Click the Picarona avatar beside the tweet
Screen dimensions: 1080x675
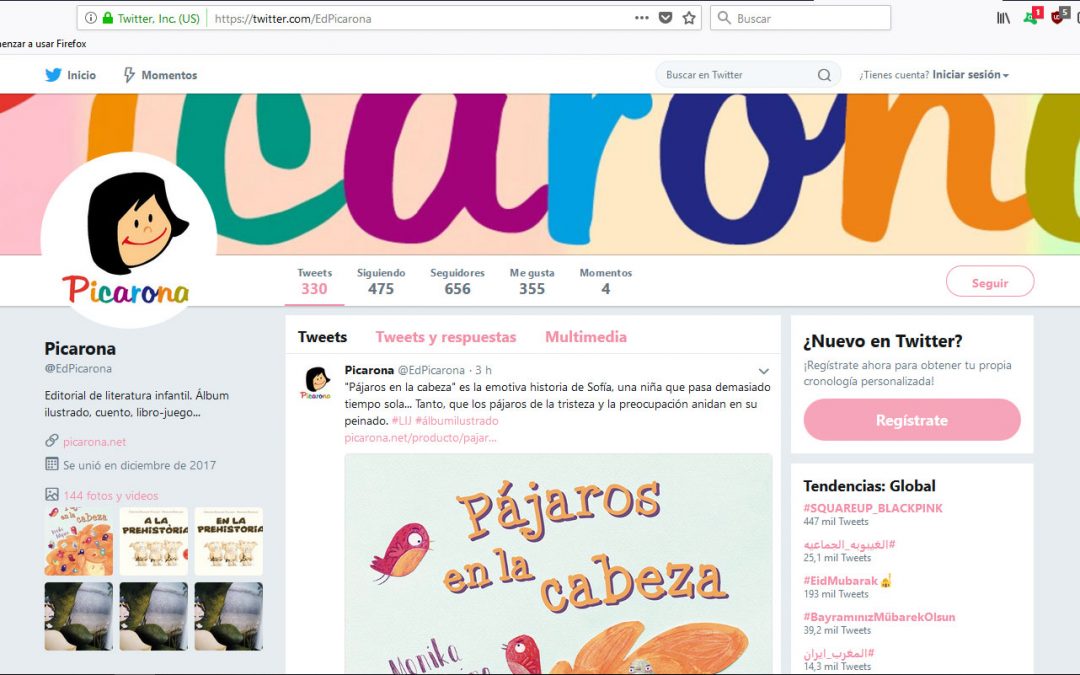click(x=315, y=383)
